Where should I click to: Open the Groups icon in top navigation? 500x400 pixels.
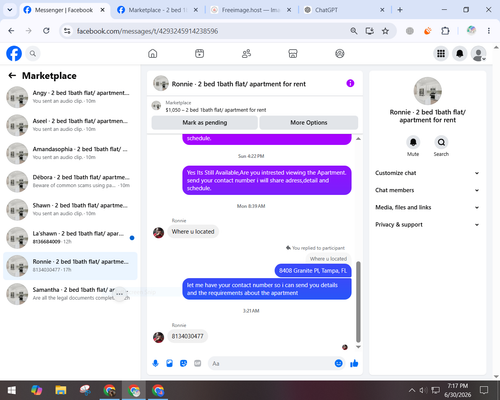(340, 53)
